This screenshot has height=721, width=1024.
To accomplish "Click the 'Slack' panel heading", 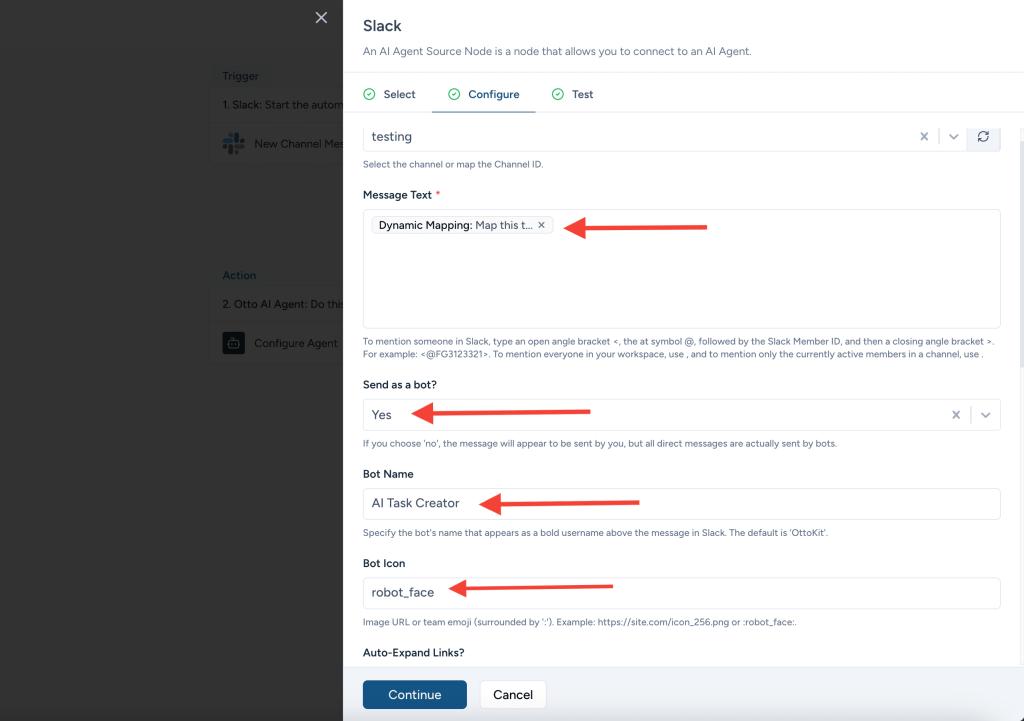I will pos(382,26).
